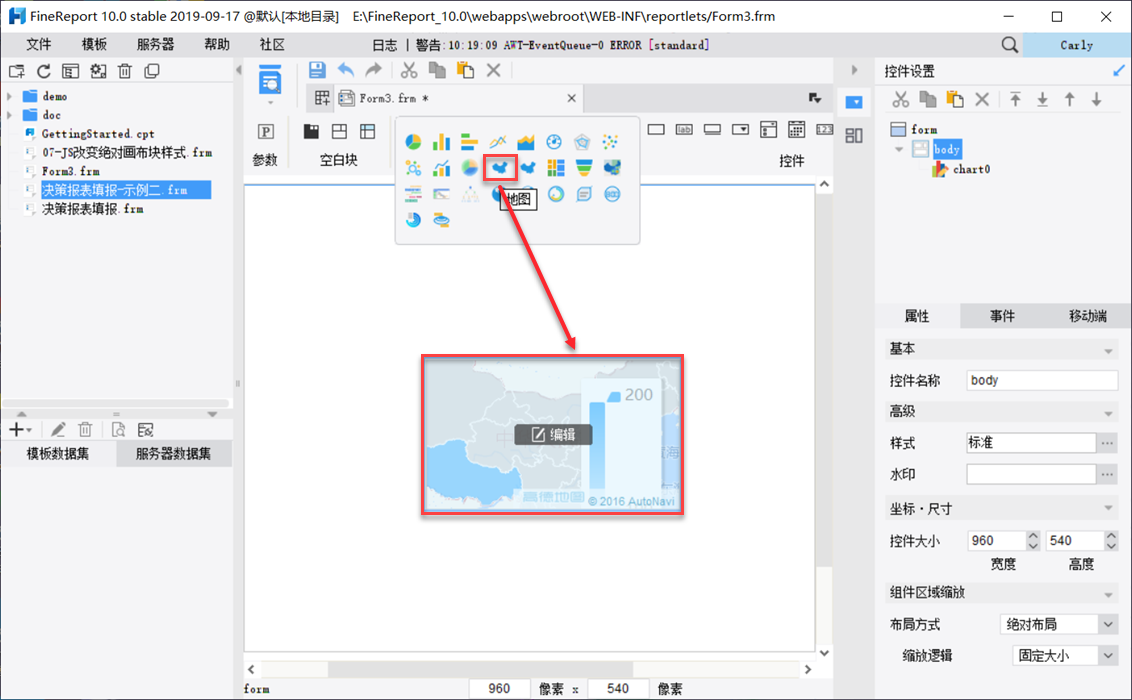Open the 模板 menu
The height and width of the screenshot is (700, 1132).
point(94,45)
